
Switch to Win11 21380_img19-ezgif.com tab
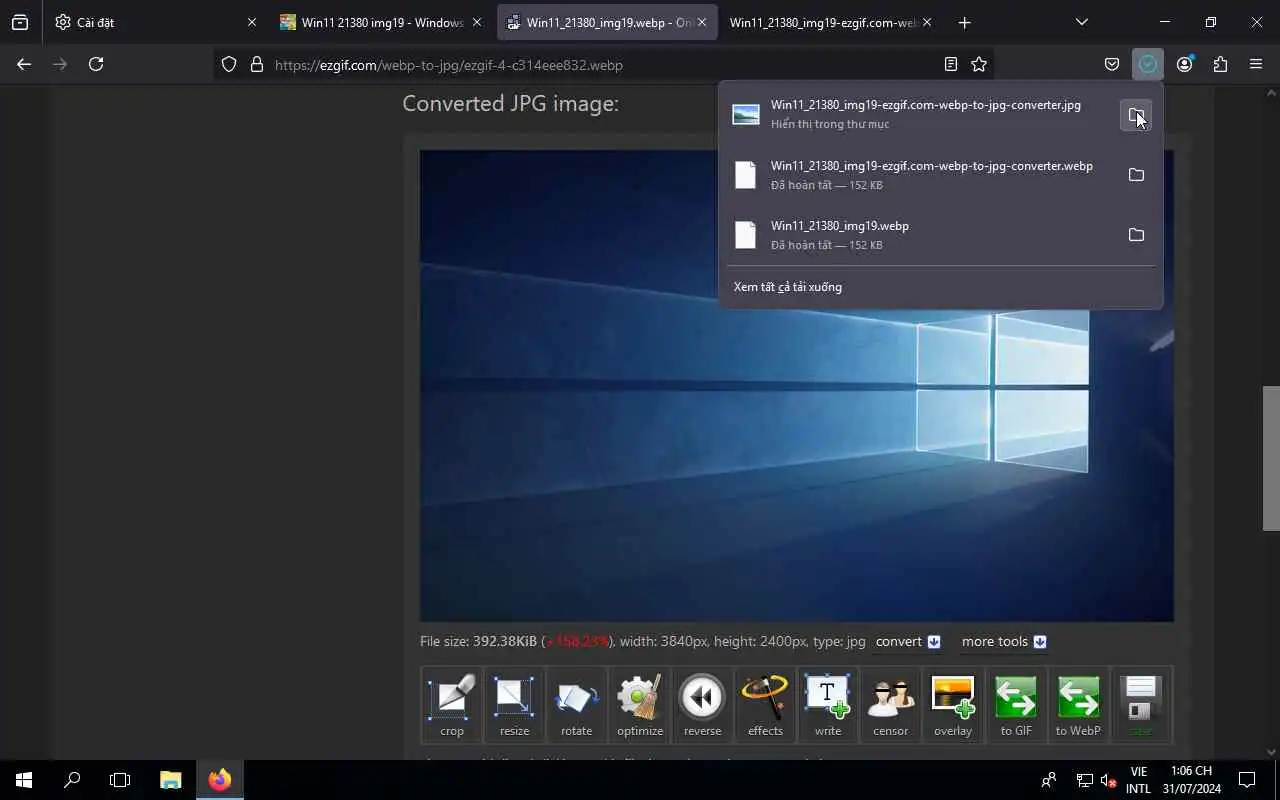tap(832, 22)
